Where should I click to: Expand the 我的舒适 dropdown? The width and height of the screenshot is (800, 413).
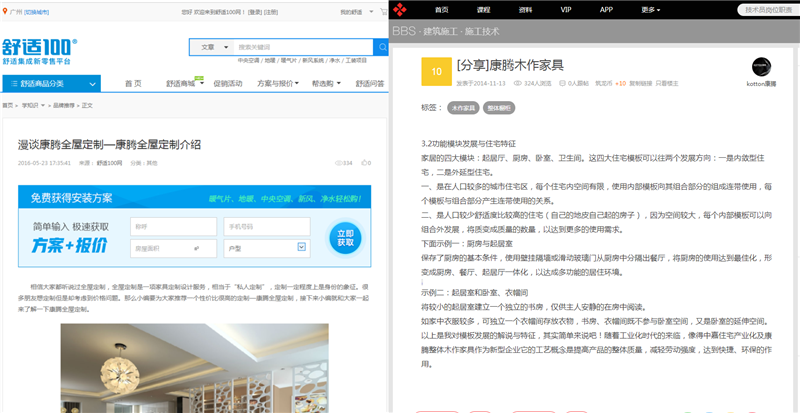[x=357, y=12]
